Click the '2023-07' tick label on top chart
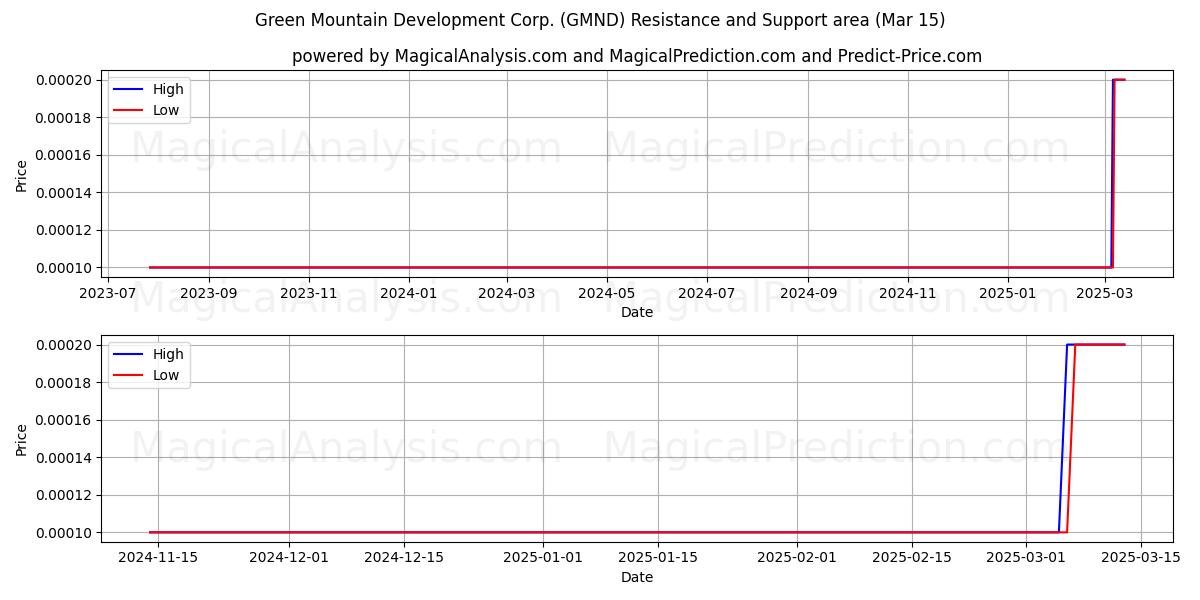The height and width of the screenshot is (600, 1200). point(108,295)
